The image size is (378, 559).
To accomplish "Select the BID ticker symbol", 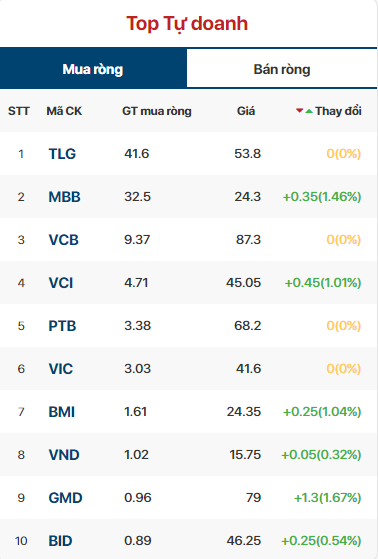I will 60,541.
